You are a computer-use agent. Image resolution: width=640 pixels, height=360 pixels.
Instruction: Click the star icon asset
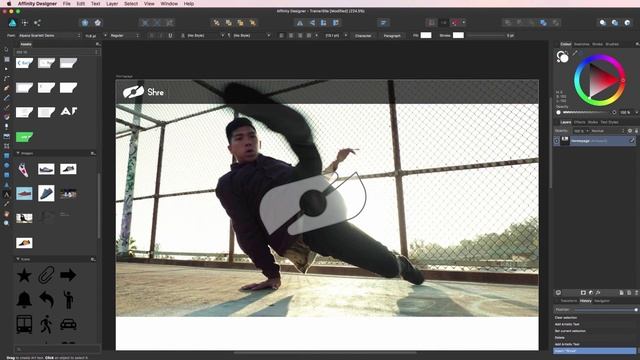24,276
